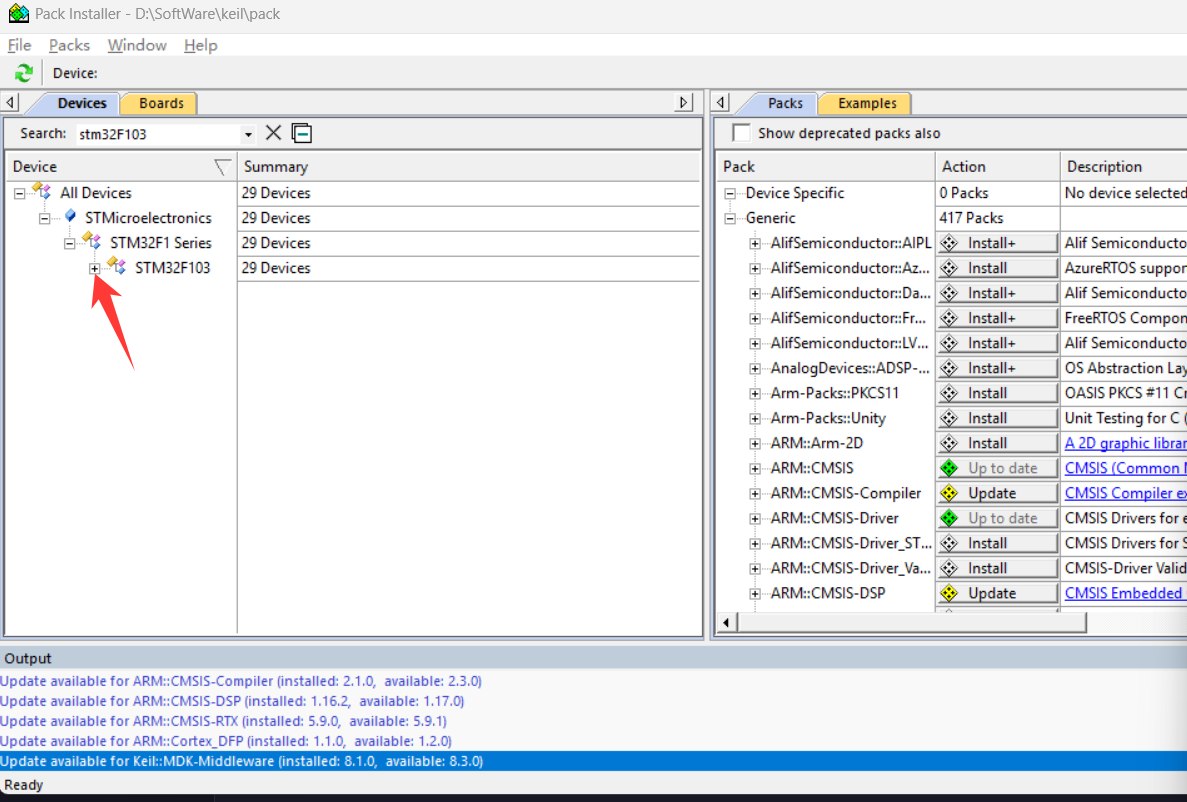Click the STMicroelectronics vendor icon
The image size is (1187, 802).
tap(70, 217)
